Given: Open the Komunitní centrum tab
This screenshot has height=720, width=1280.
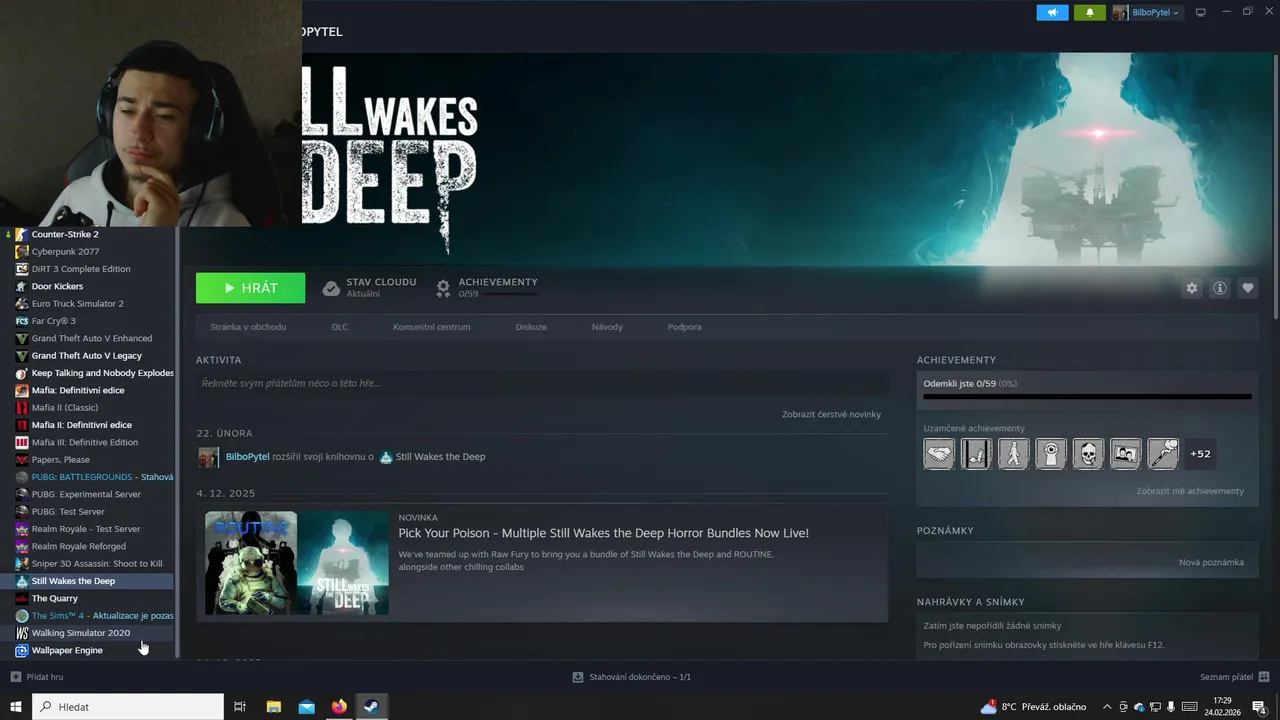Looking at the screenshot, I should tap(431, 327).
